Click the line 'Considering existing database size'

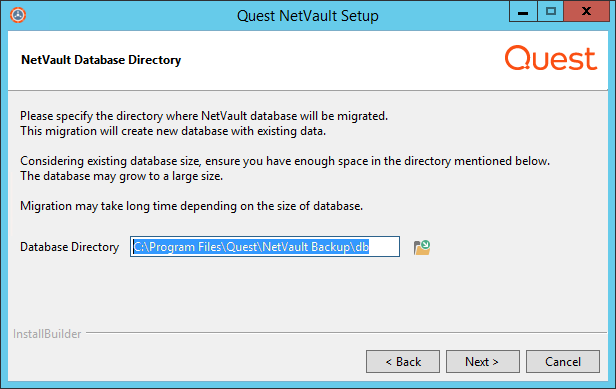coord(285,161)
